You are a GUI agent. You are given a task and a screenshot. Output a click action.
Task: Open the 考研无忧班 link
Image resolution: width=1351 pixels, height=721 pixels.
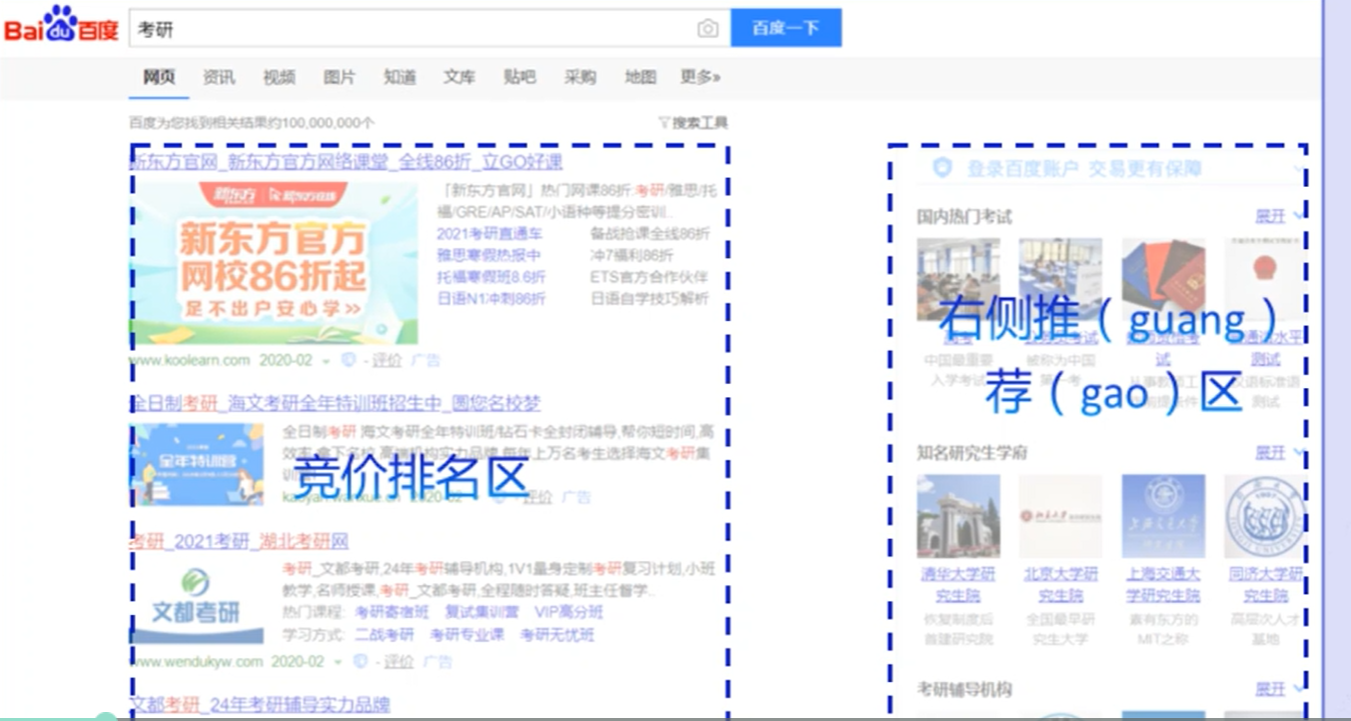pos(557,635)
